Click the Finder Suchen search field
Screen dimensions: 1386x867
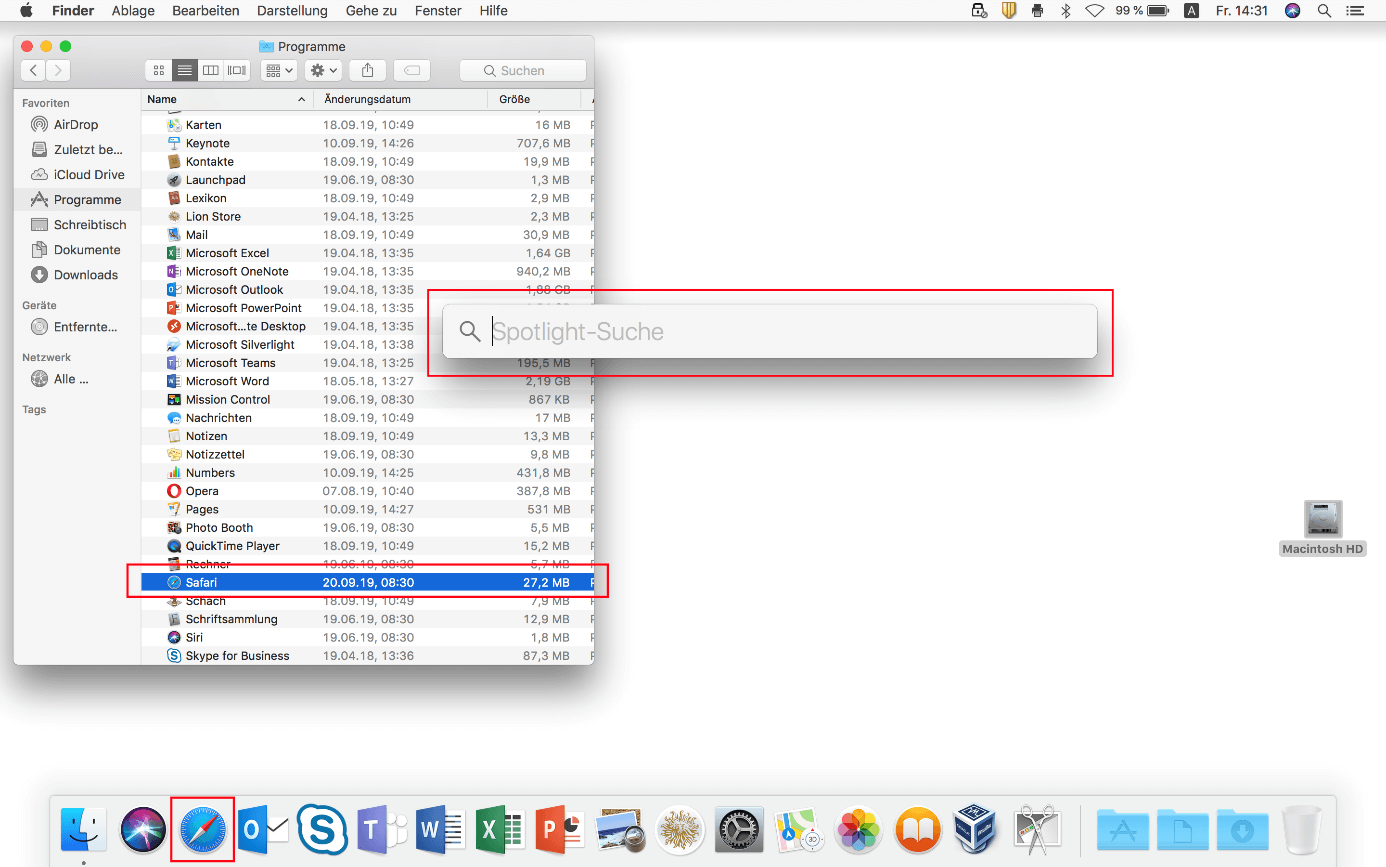click(x=522, y=70)
